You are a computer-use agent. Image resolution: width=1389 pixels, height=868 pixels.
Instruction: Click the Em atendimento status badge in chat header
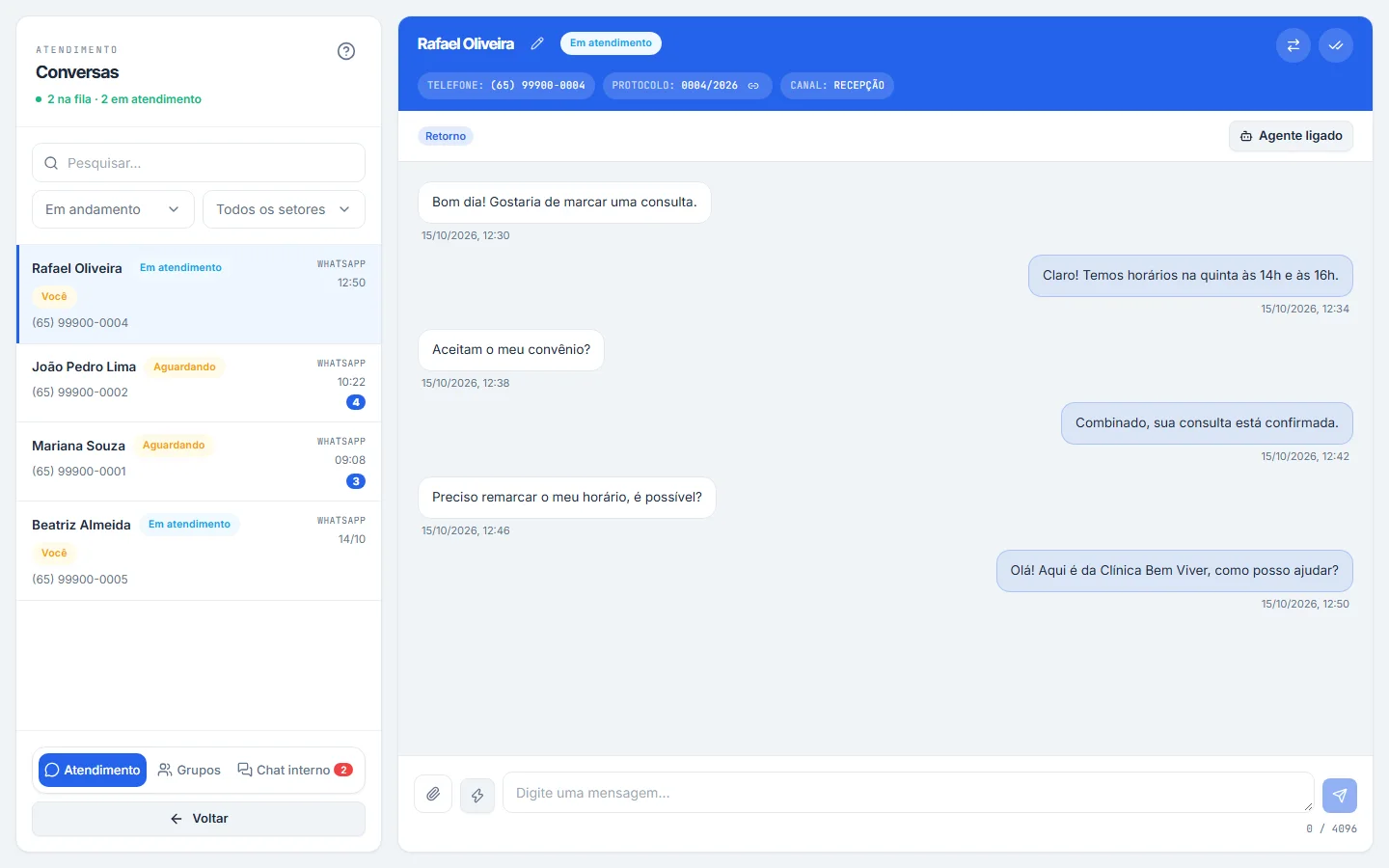click(611, 43)
